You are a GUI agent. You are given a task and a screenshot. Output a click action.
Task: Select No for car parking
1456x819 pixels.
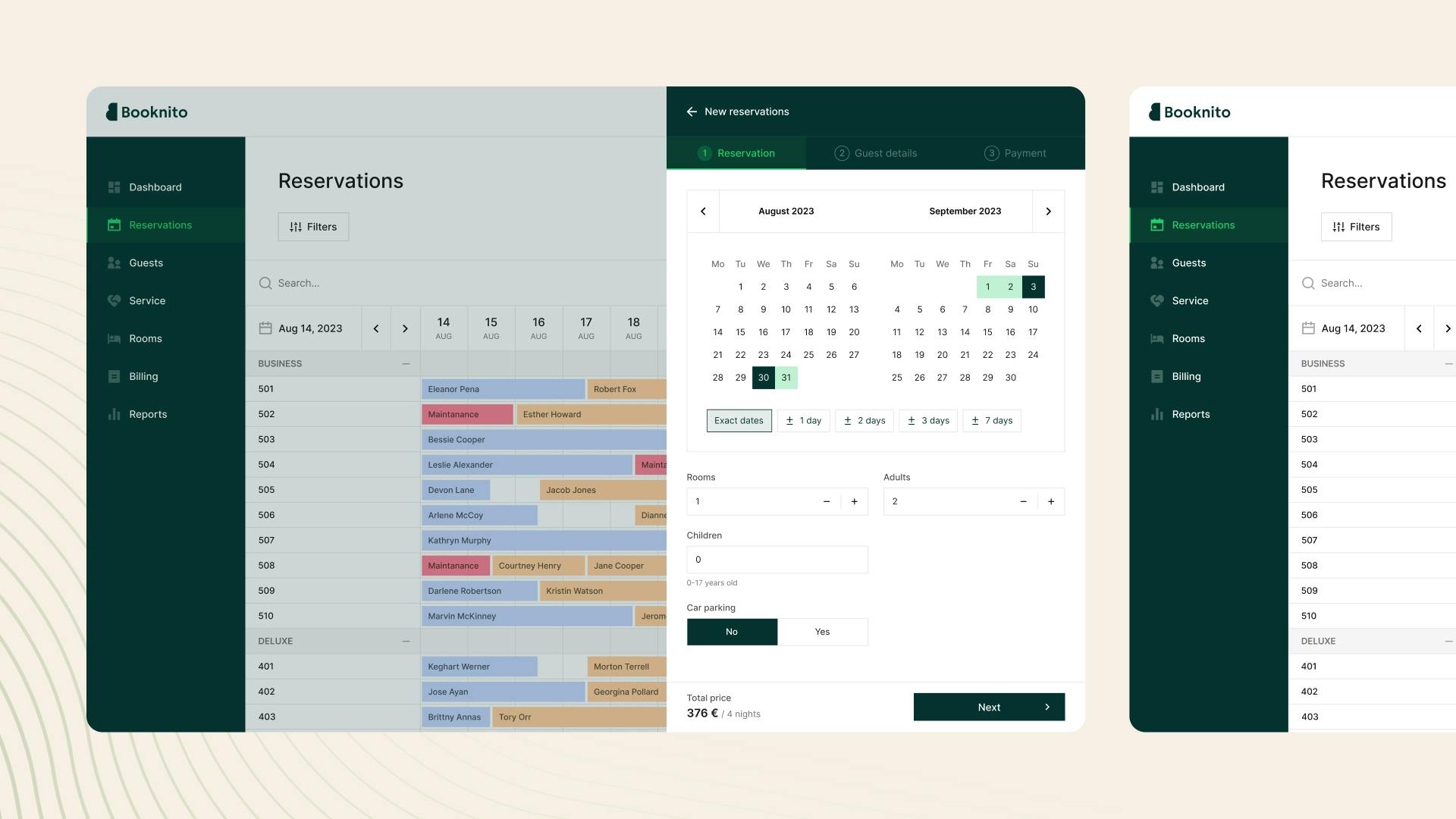pos(731,632)
